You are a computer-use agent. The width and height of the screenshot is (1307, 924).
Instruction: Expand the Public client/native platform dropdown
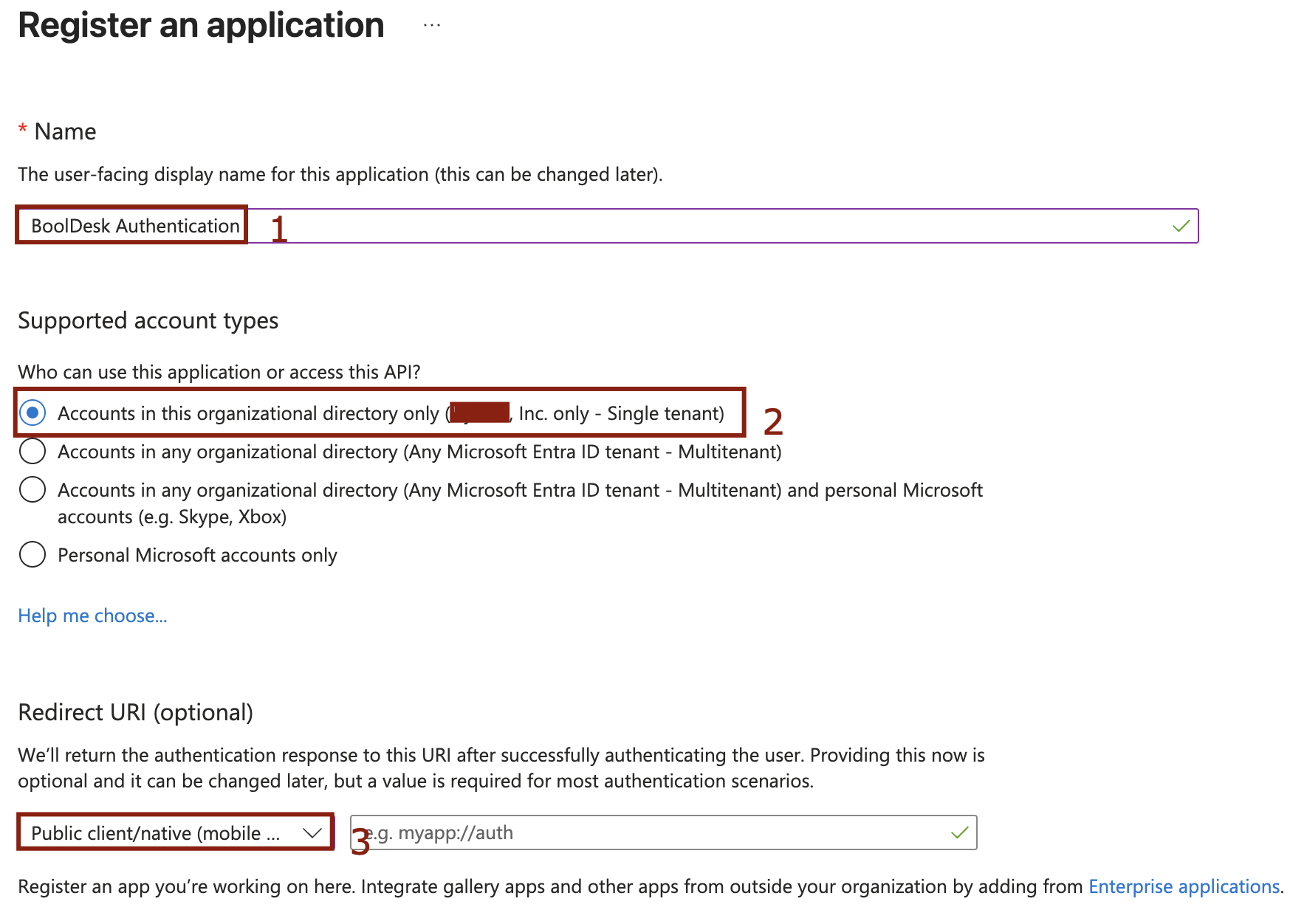click(175, 832)
